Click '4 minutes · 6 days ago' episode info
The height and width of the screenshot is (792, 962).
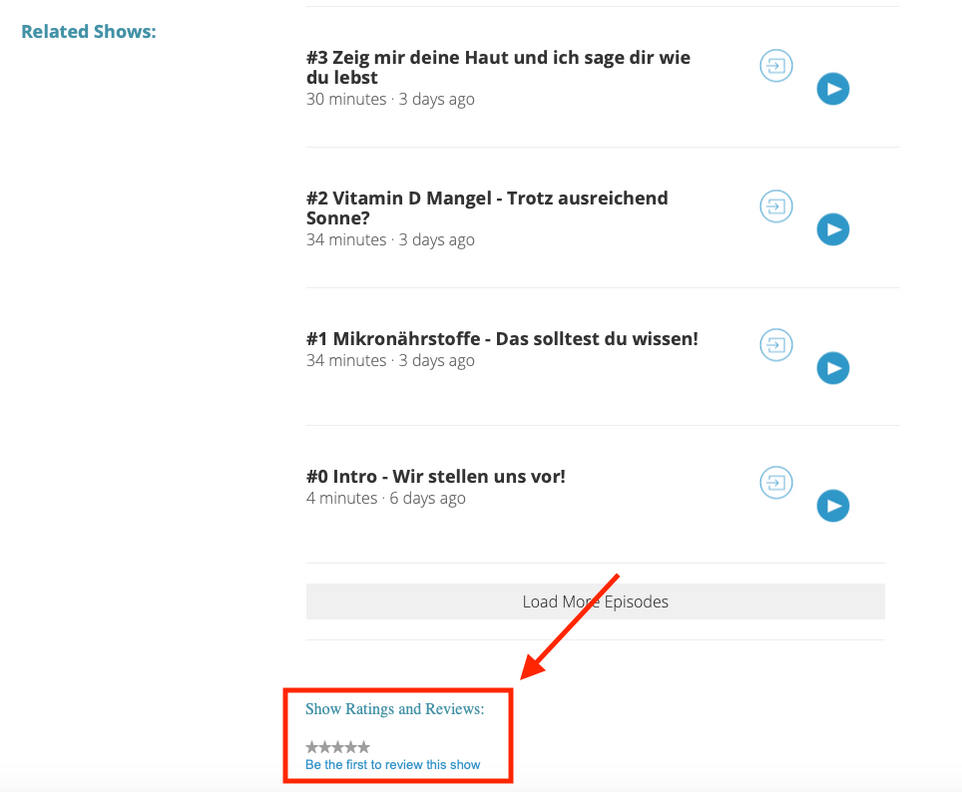click(386, 498)
